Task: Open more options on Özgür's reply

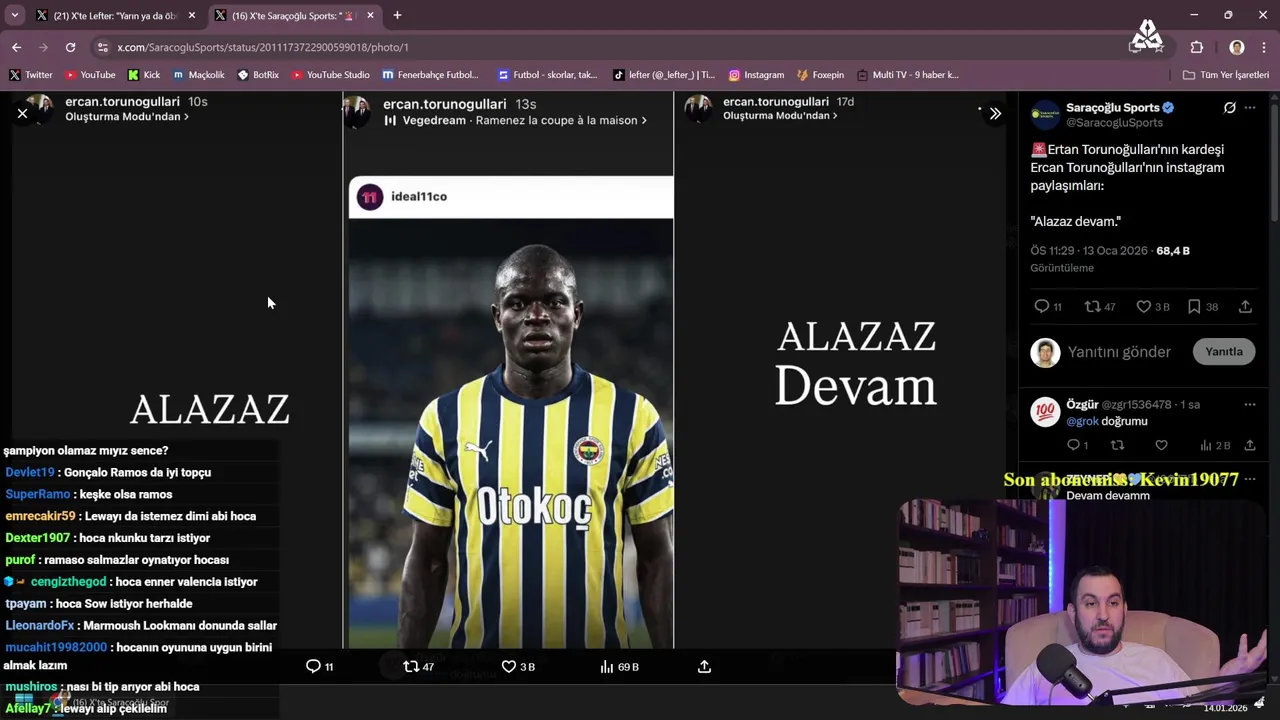Action: click(x=1250, y=405)
